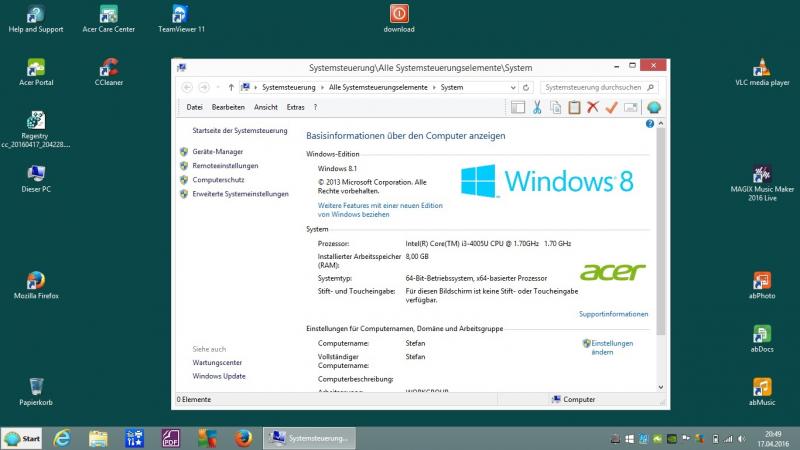This screenshot has width=800, height=450.
Task: Select the abPhoto desktop icon
Action: (x=762, y=285)
